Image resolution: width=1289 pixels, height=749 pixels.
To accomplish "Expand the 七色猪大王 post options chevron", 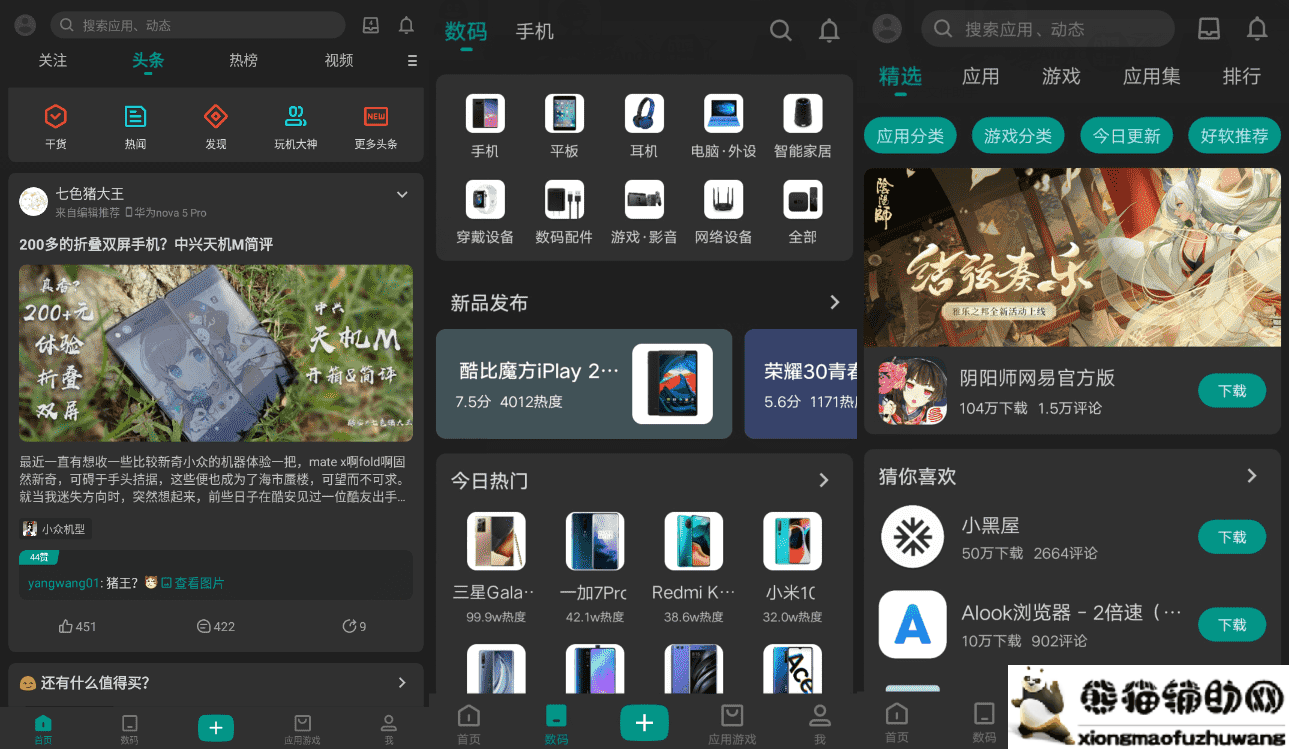I will [402, 194].
